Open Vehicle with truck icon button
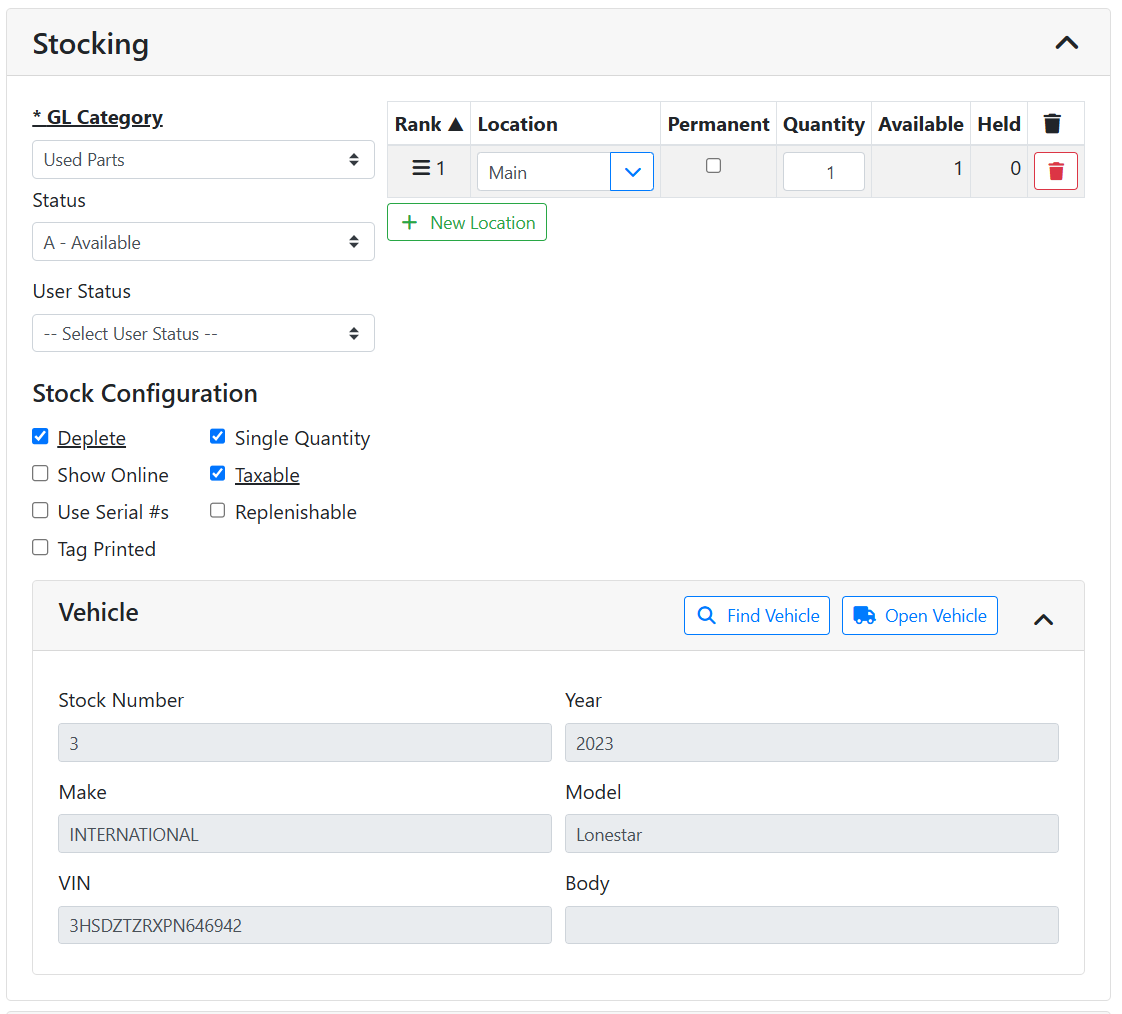Screen dimensions: 1122x1014 (x=920, y=616)
